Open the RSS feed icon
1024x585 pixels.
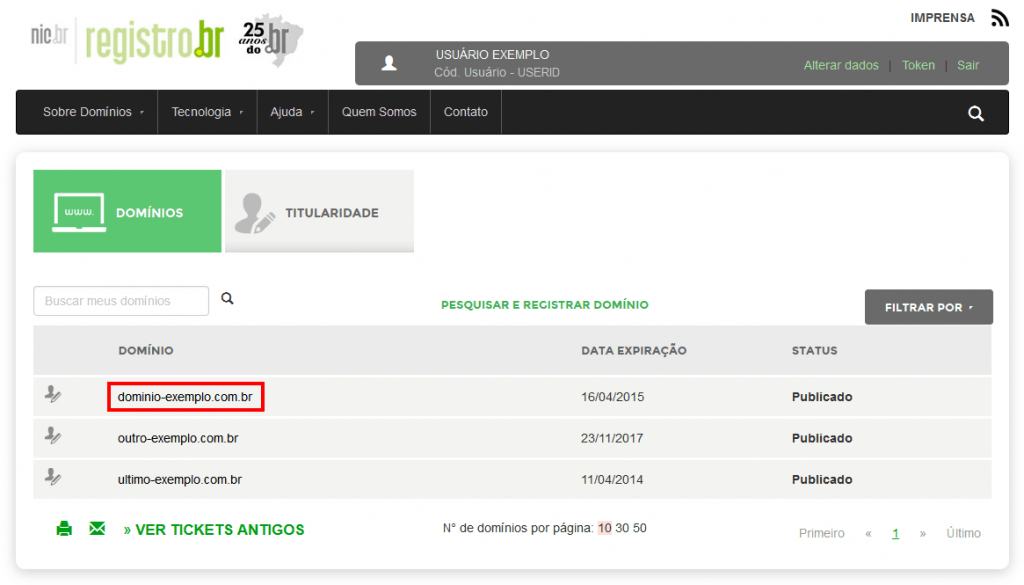999,18
